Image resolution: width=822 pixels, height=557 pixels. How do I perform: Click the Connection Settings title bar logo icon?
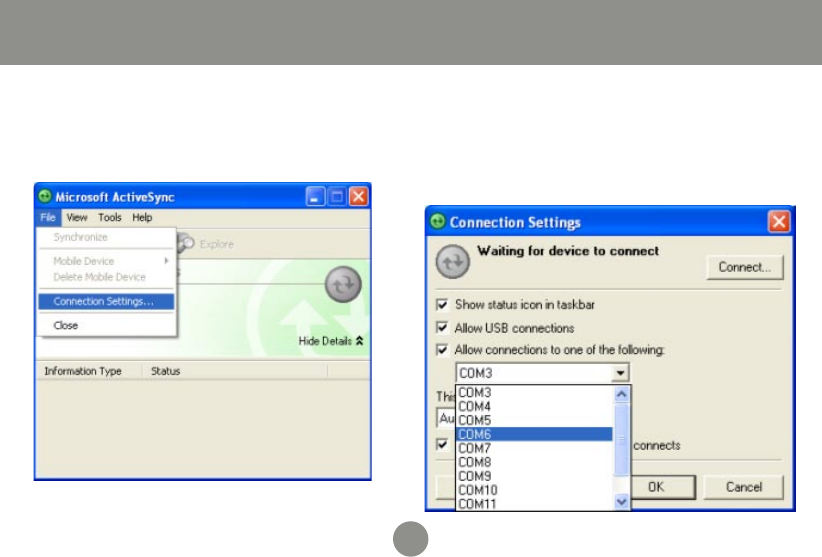438,222
